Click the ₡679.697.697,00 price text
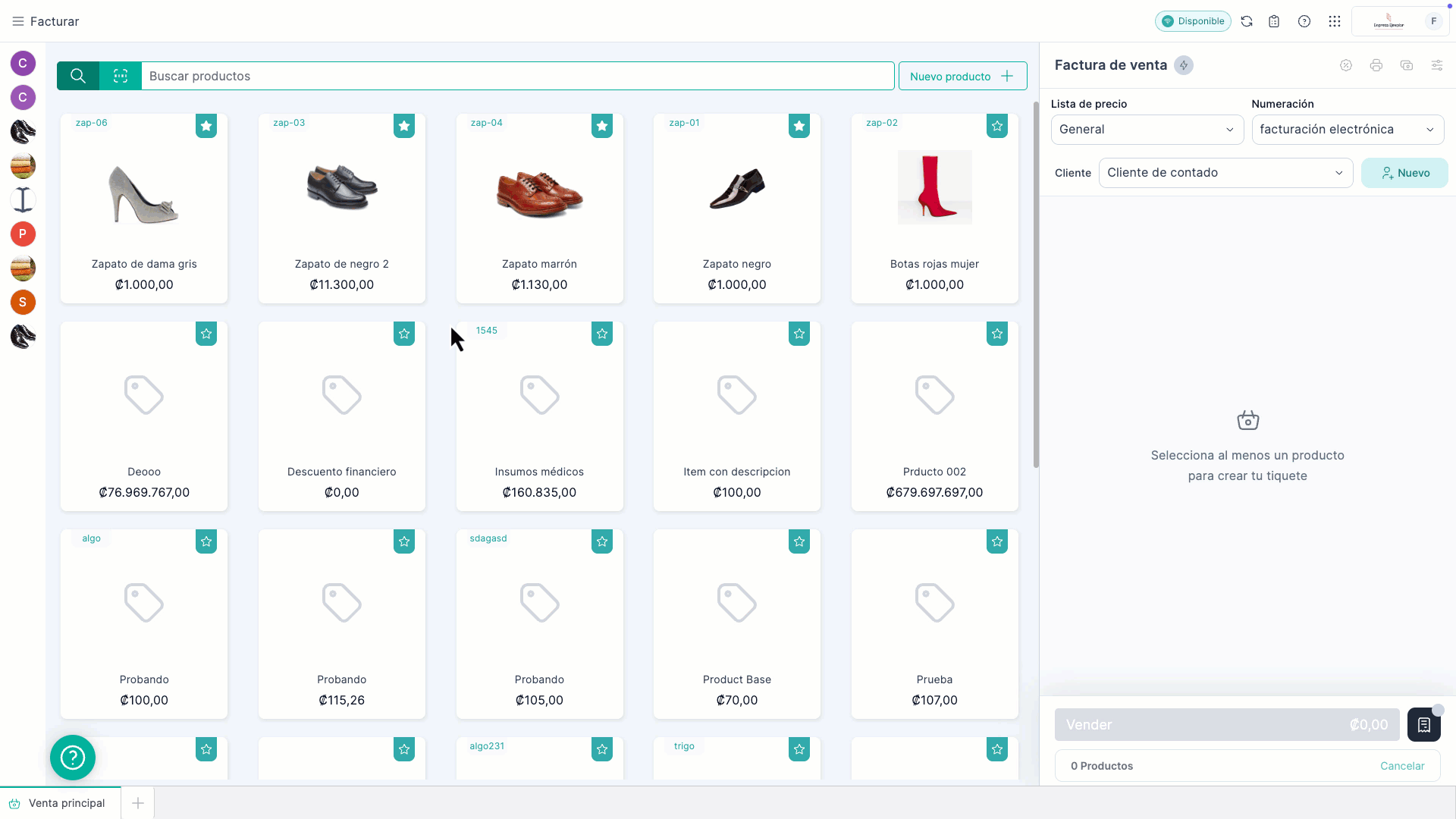 click(934, 492)
